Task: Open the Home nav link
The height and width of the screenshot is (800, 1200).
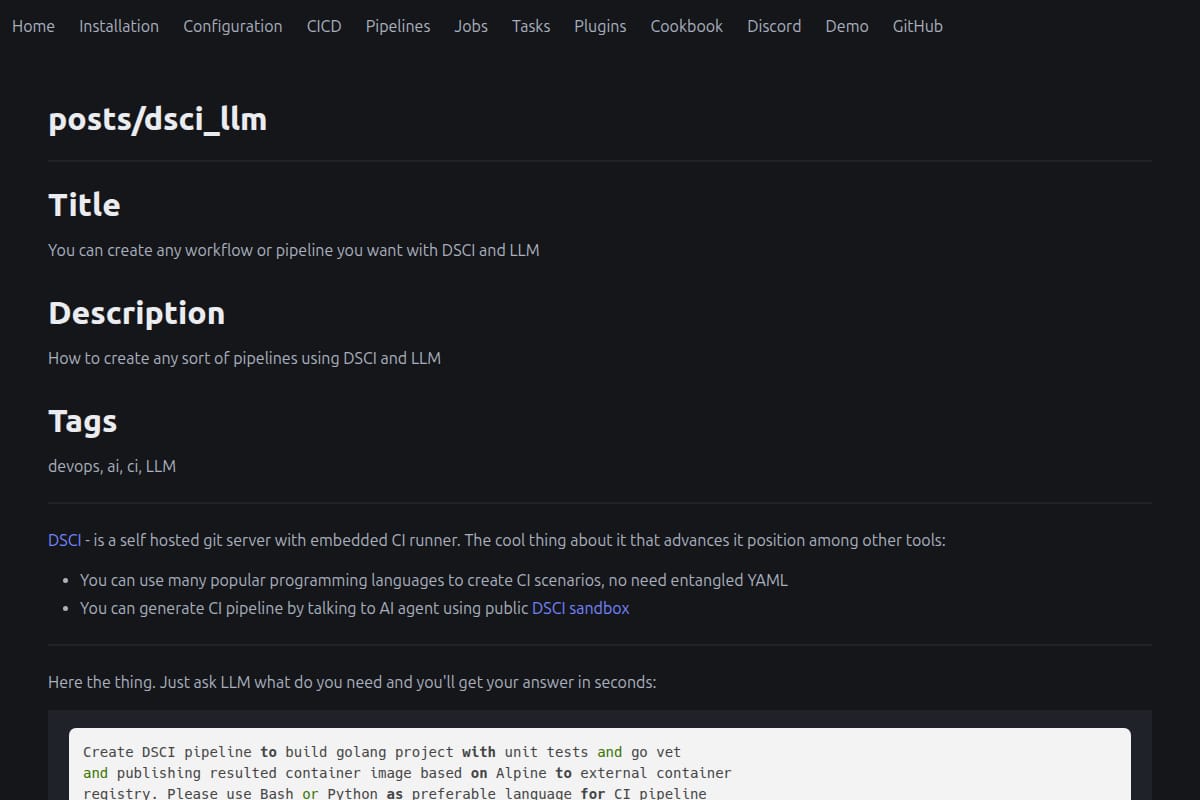Action: pyautogui.click(x=33, y=26)
